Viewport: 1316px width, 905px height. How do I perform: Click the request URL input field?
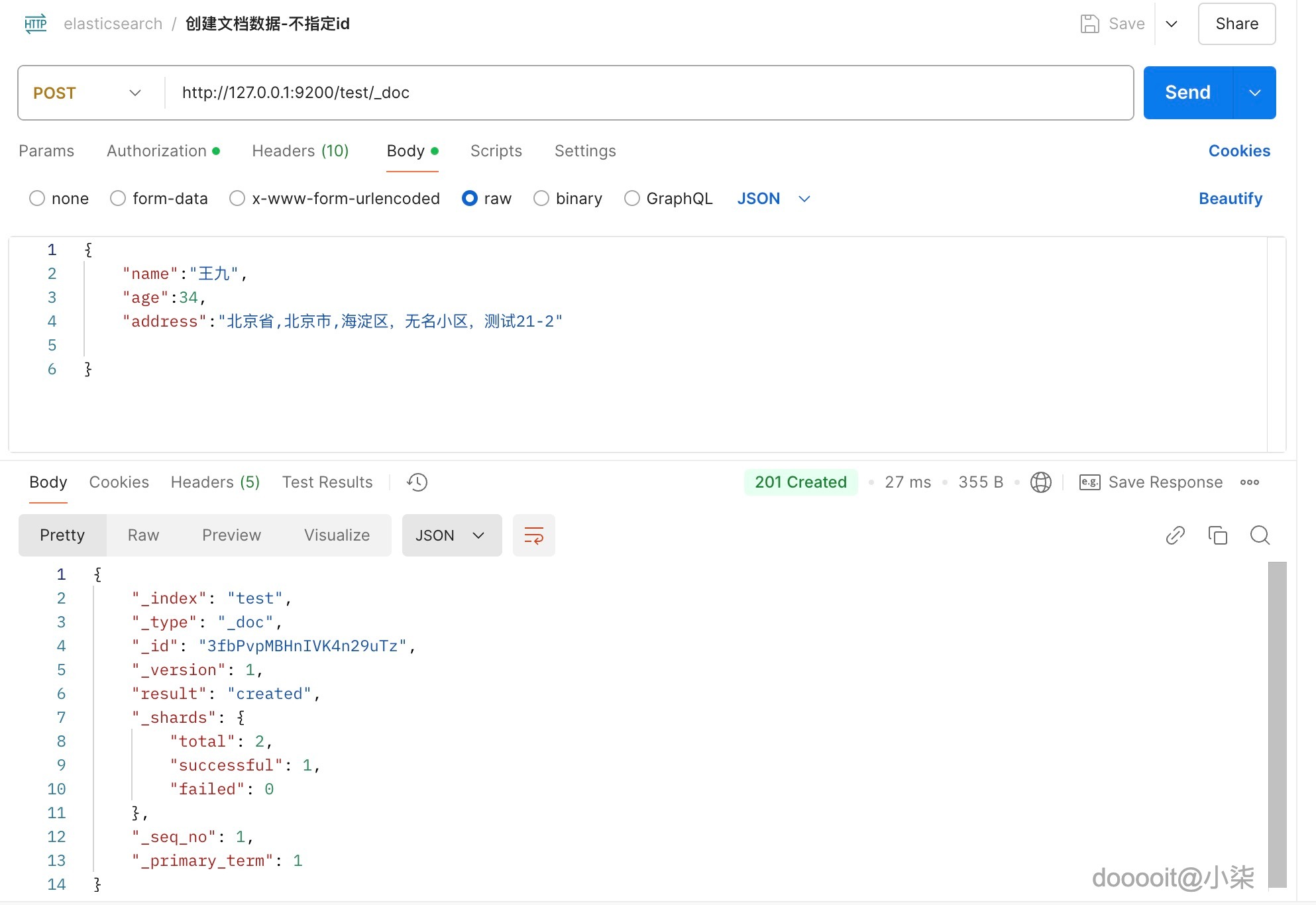pyautogui.click(x=649, y=93)
